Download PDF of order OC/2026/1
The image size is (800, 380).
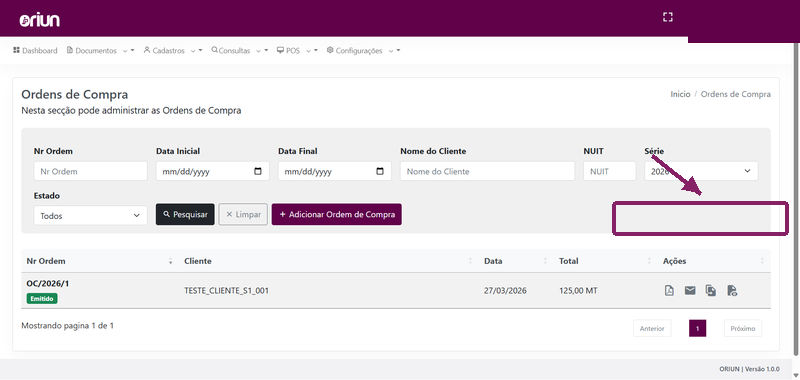coord(669,291)
